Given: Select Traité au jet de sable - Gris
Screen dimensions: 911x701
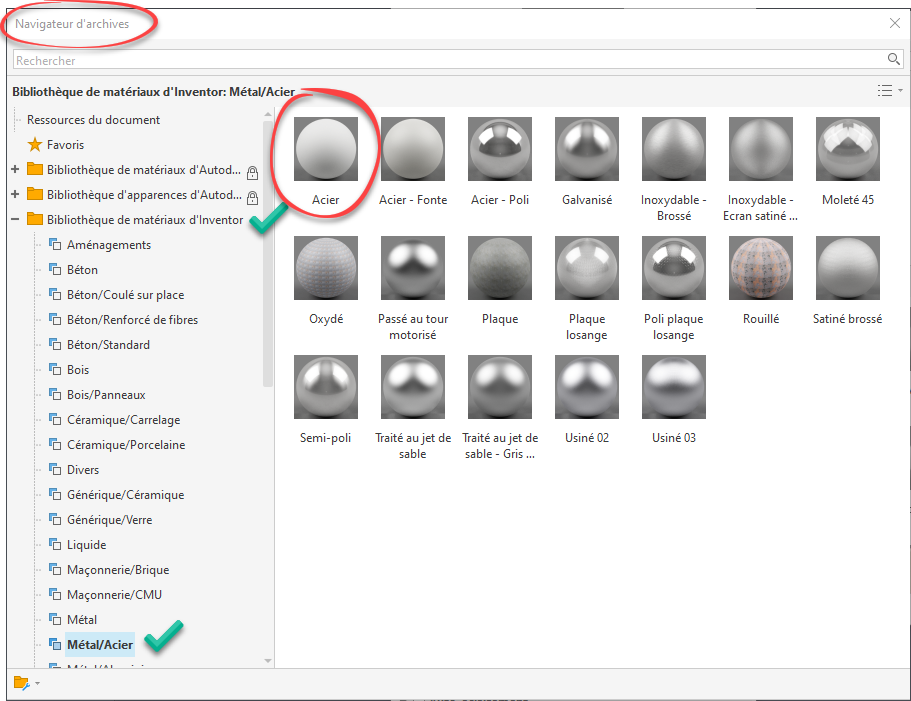Looking at the screenshot, I should (x=500, y=387).
